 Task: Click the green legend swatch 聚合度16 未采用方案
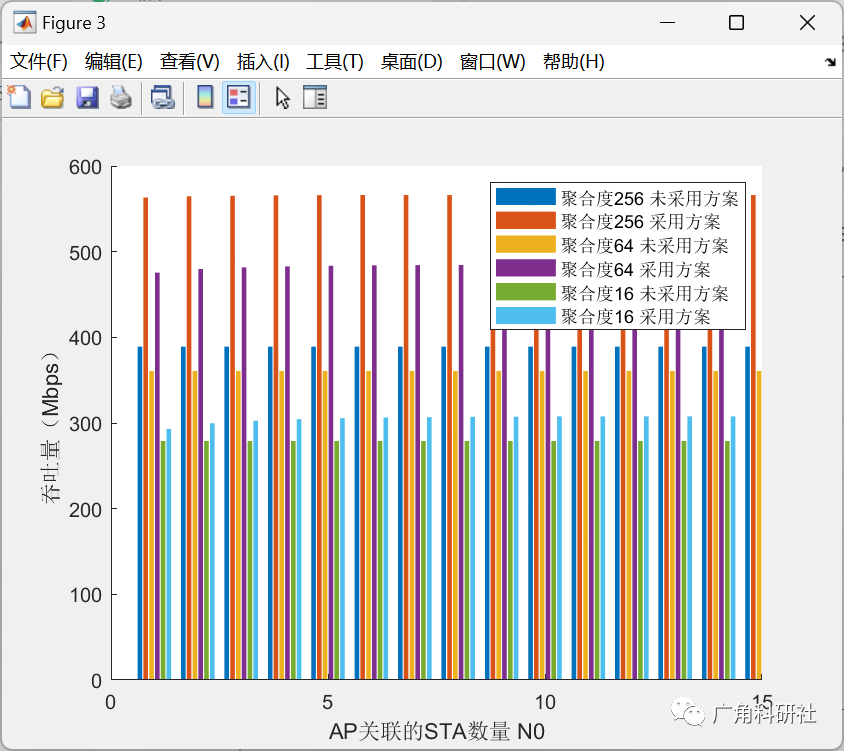click(x=525, y=291)
